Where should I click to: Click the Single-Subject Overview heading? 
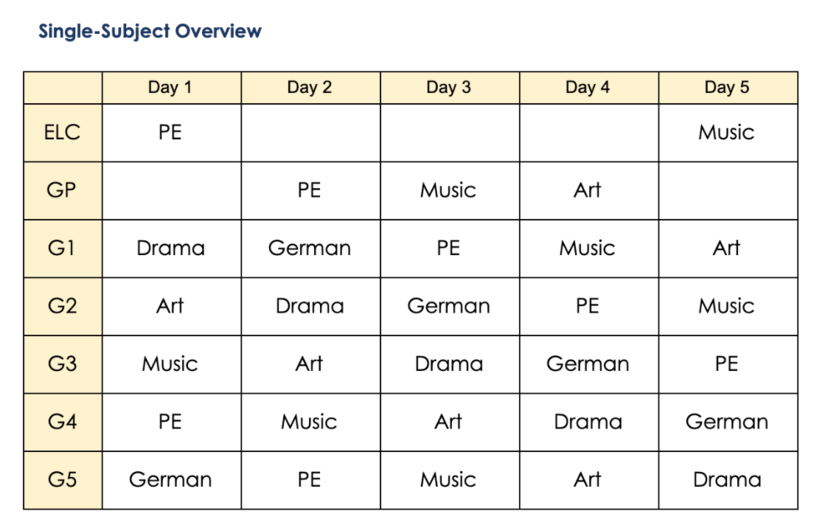pos(150,31)
